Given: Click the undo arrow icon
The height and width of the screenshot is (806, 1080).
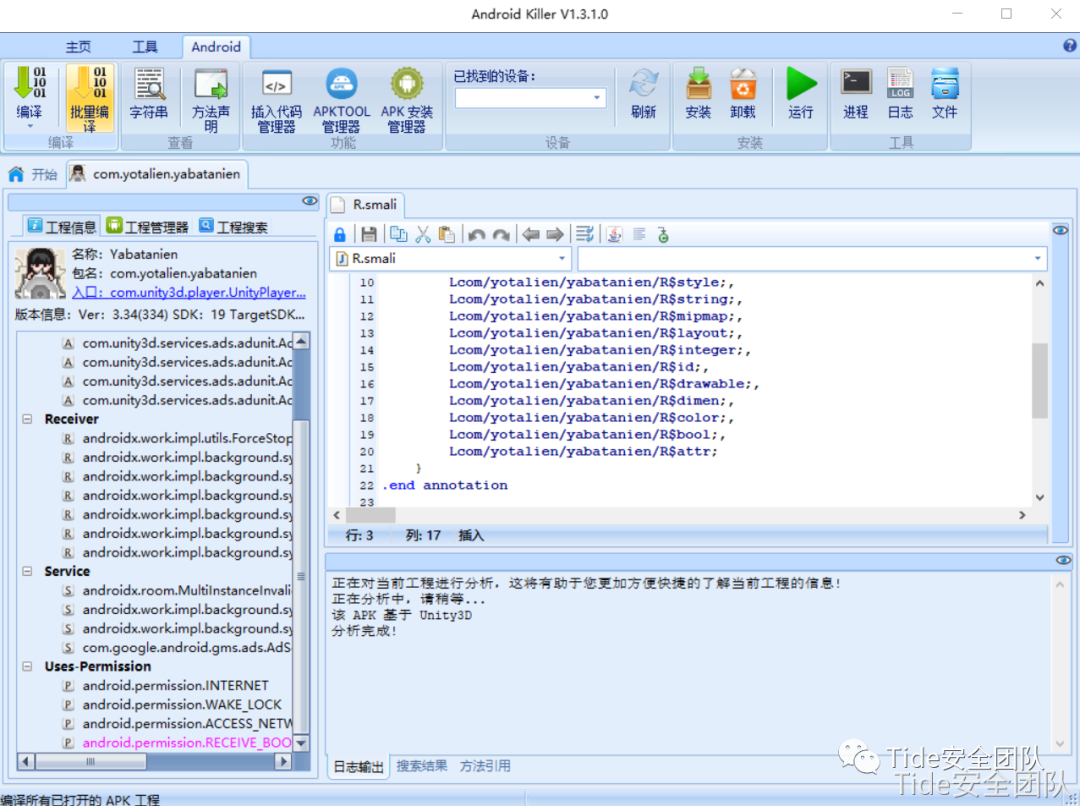Looking at the screenshot, I should [477, 235].
